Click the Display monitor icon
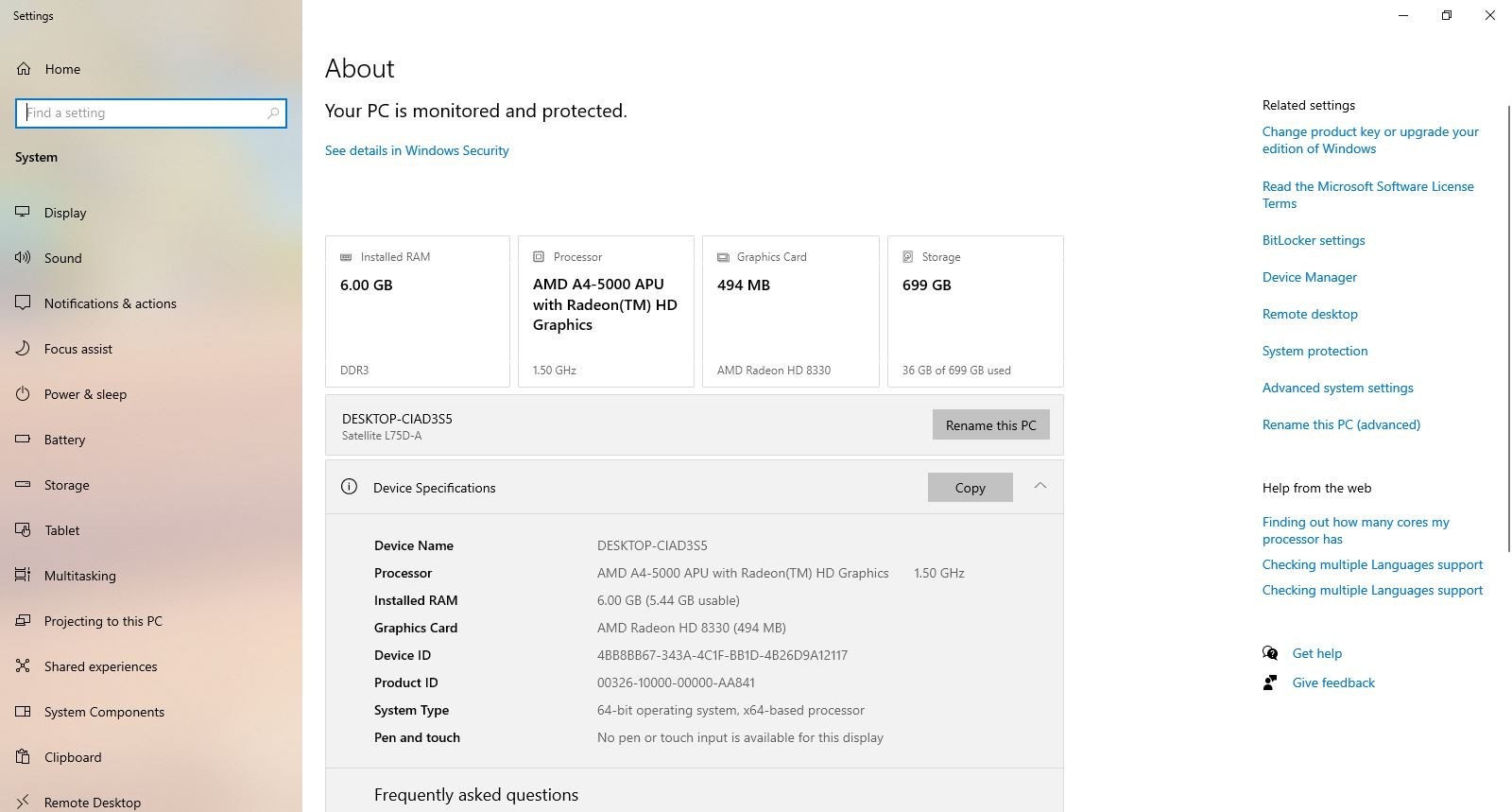Viewport: 1512px width, 812px height. (x=23, y=213)
